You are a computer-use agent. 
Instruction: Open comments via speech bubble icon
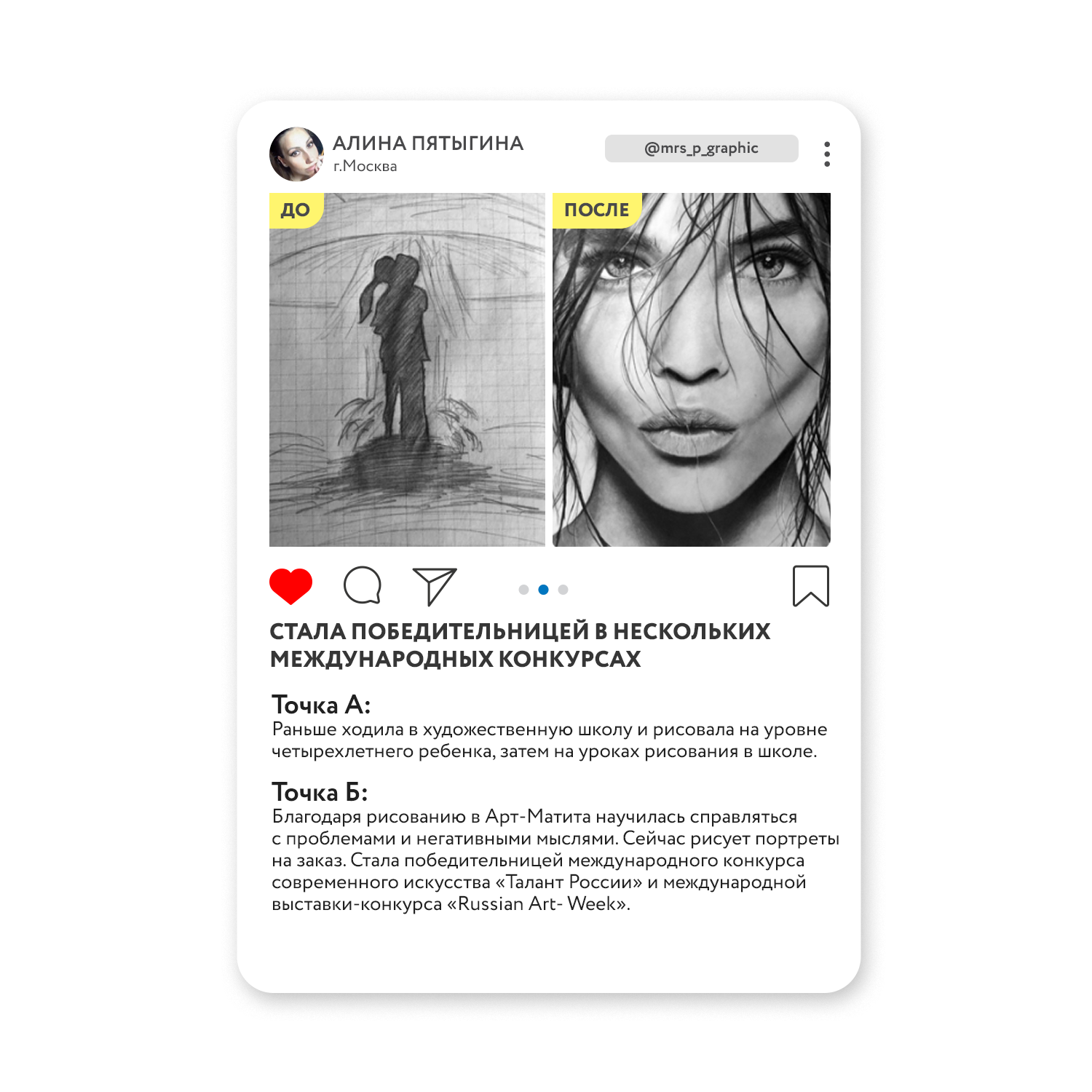pyautogui.click(x=363, y=585)
